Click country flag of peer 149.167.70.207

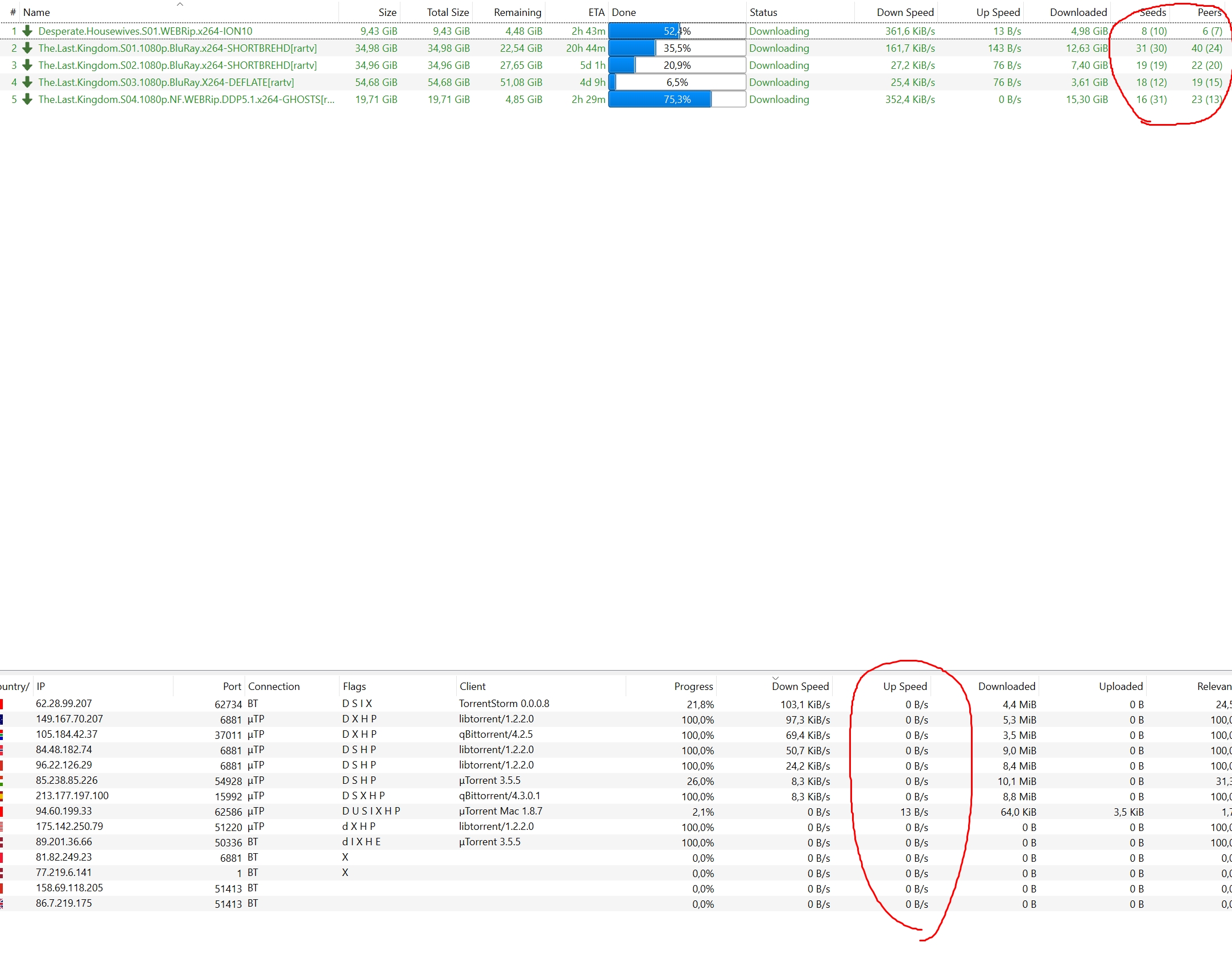click(2, 720)
